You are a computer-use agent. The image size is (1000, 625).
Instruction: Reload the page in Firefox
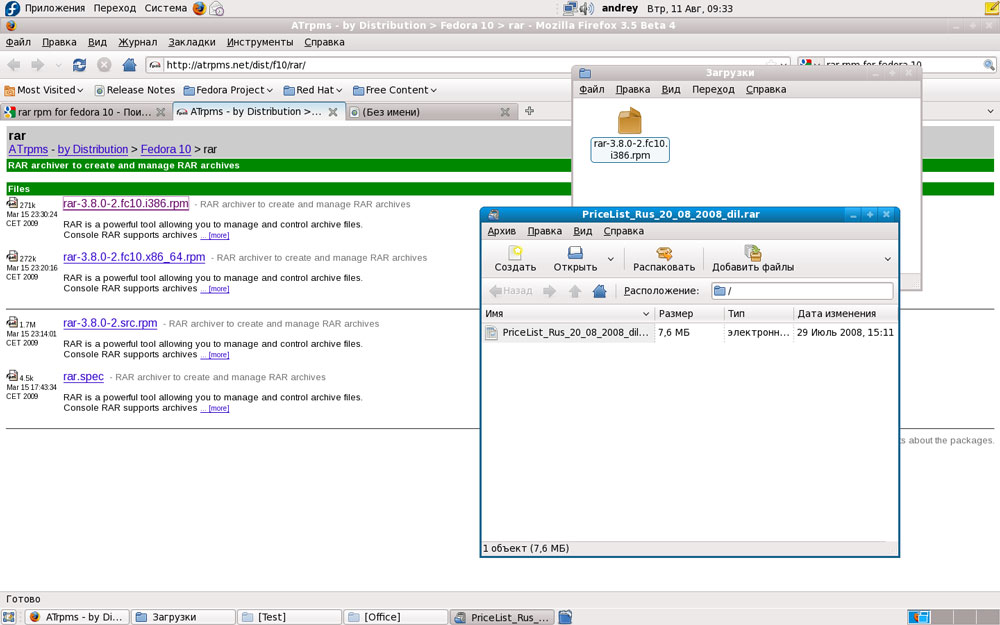(79, 65)
